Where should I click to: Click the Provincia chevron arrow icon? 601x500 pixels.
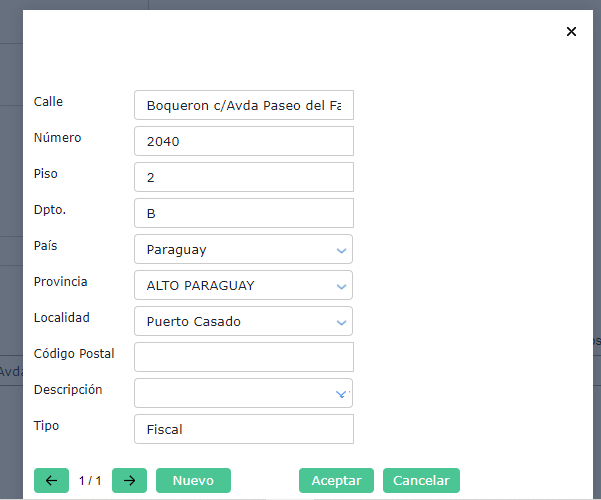pos(341,286)
